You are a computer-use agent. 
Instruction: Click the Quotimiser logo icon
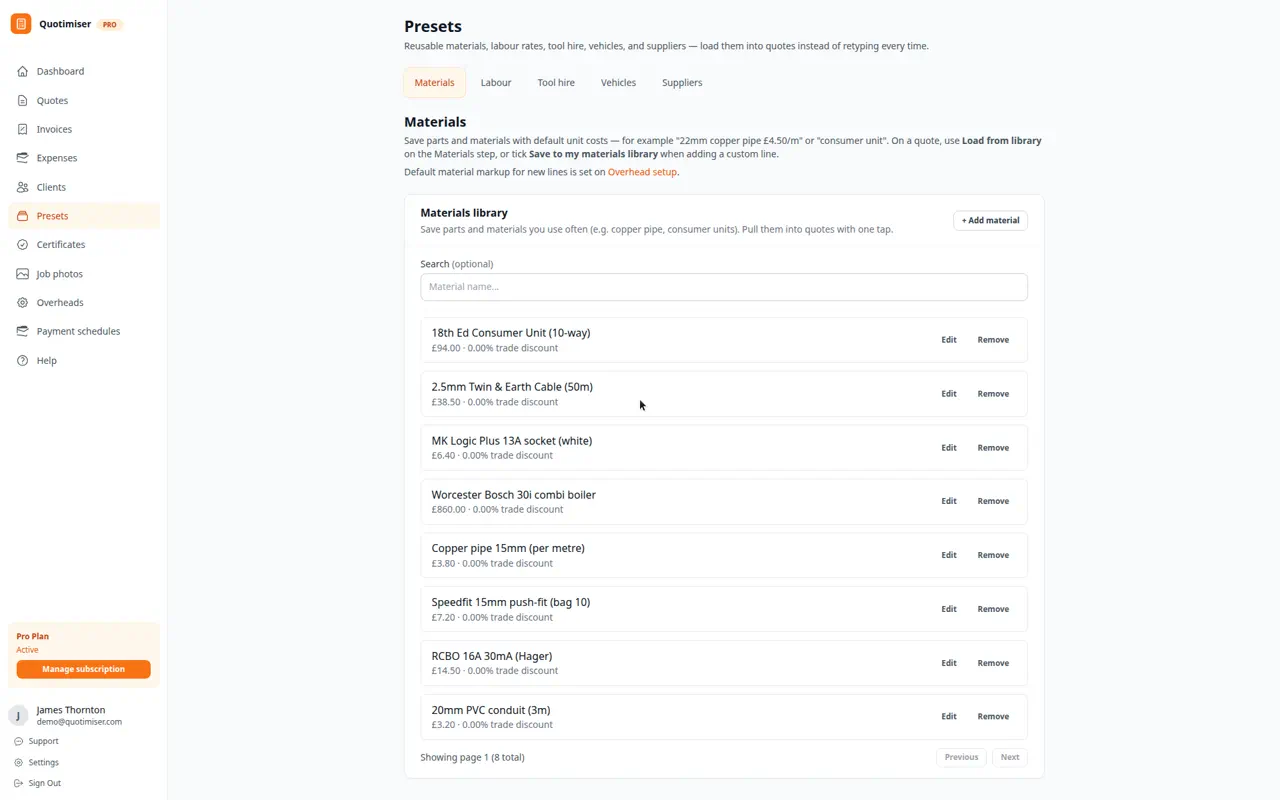[x=21, y=24]
